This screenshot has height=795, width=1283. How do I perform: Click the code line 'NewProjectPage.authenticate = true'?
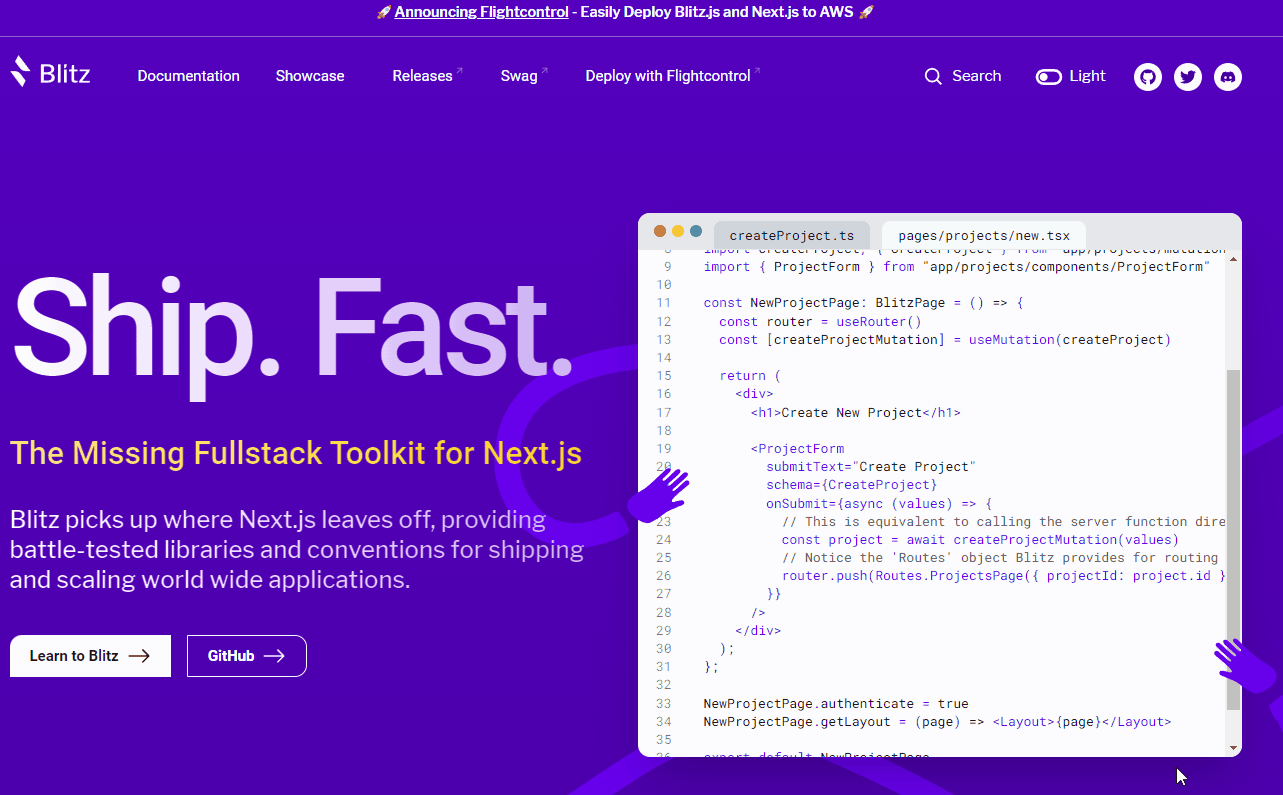pos(836,704)
